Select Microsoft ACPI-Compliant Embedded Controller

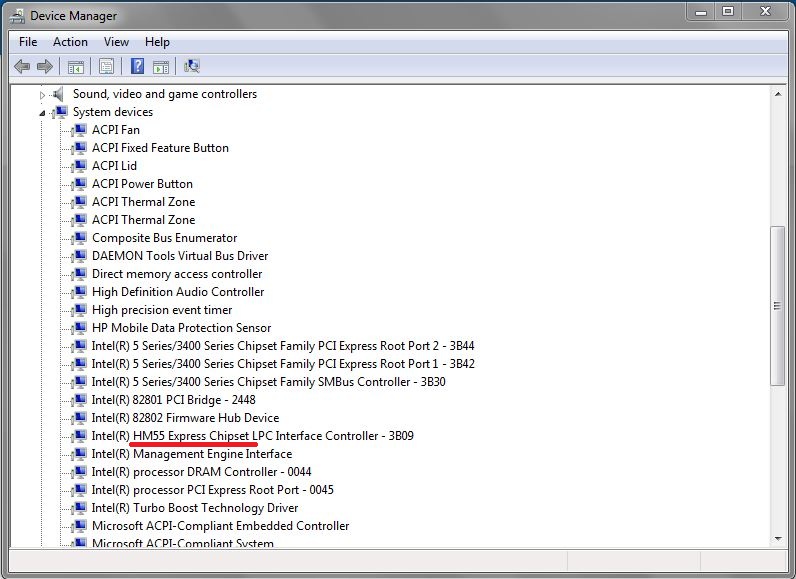point(220,526)
